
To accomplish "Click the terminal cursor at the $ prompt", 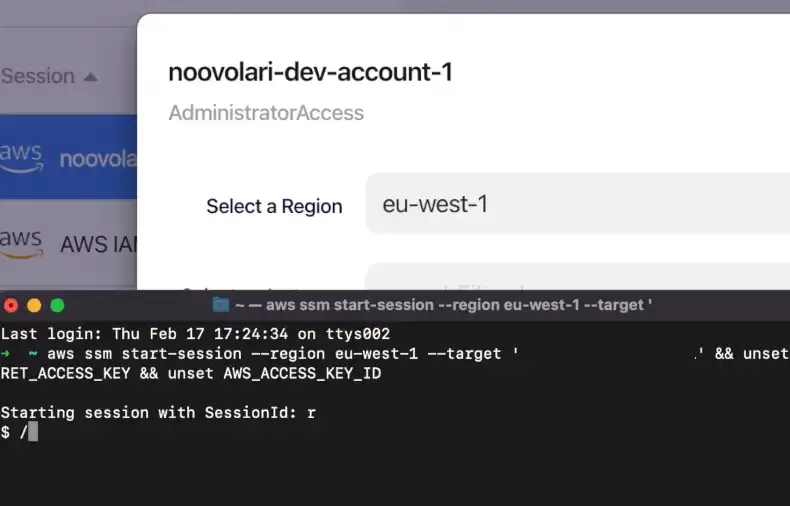I will (32, 432).
